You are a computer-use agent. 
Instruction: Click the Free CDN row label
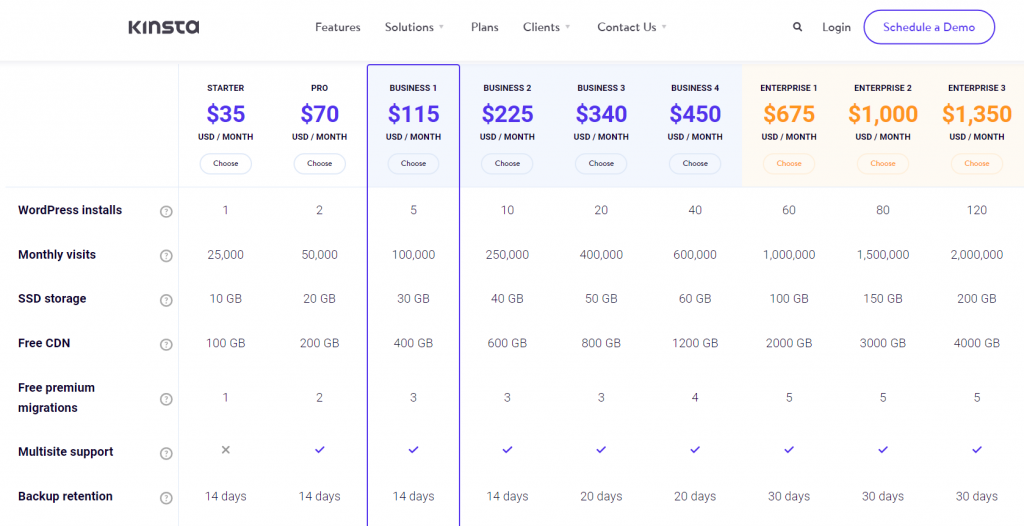tap(44, 343)
